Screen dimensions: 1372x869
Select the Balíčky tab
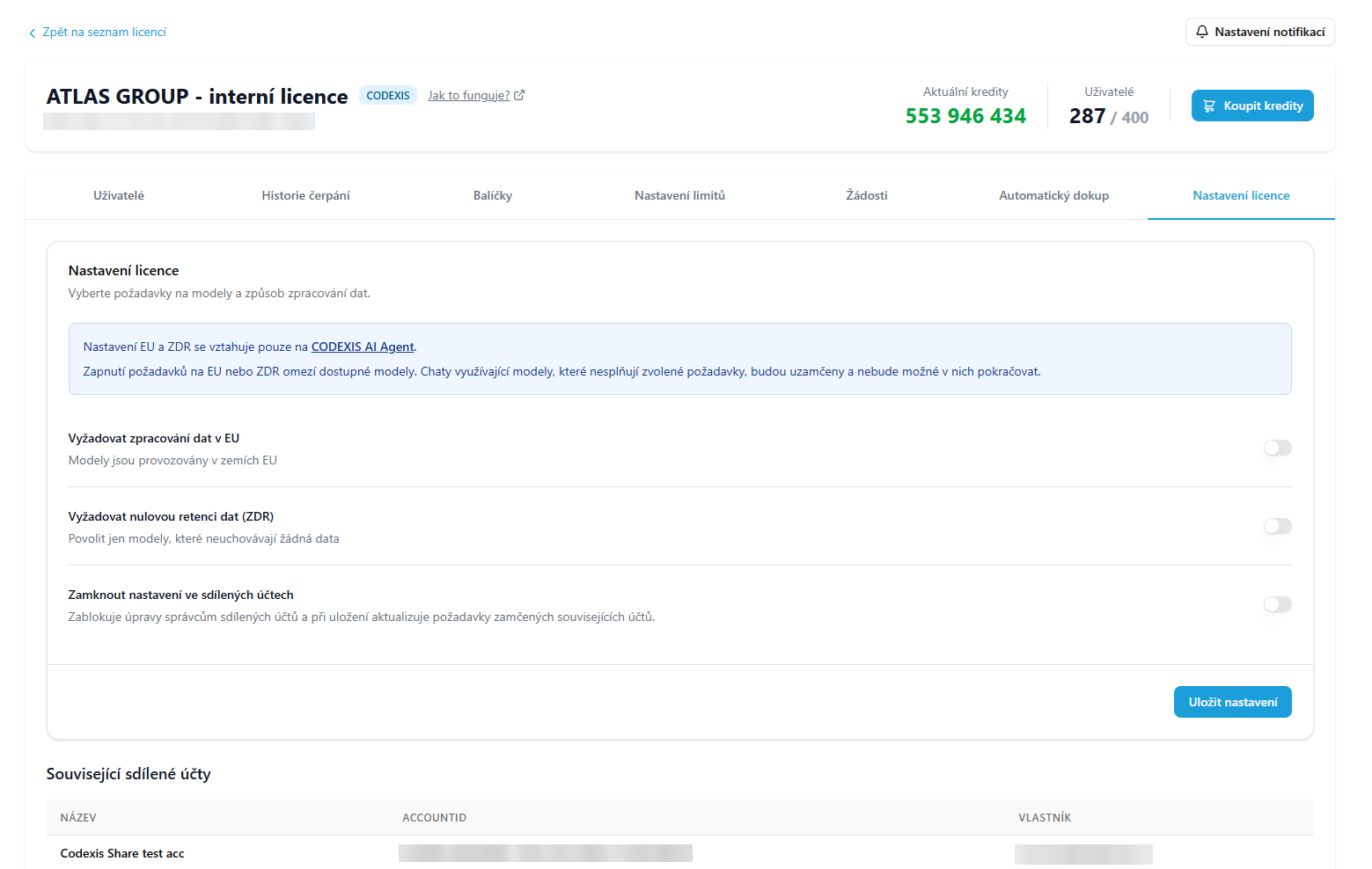(x=493, y=195)
